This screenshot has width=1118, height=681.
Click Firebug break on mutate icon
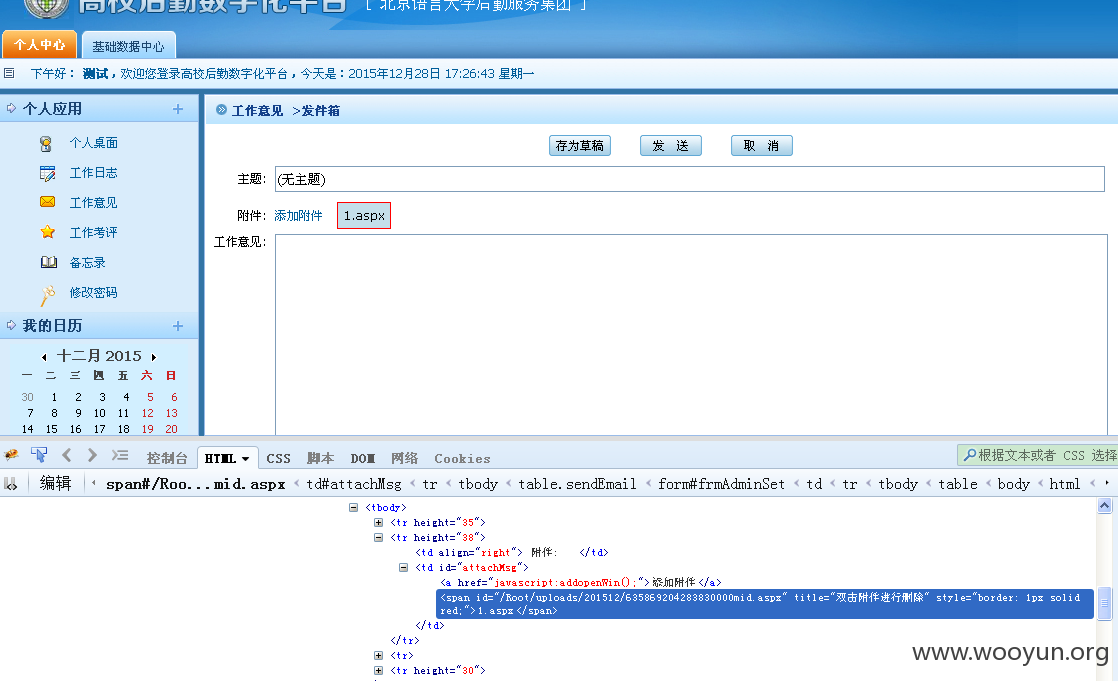[x=11, y=484]
